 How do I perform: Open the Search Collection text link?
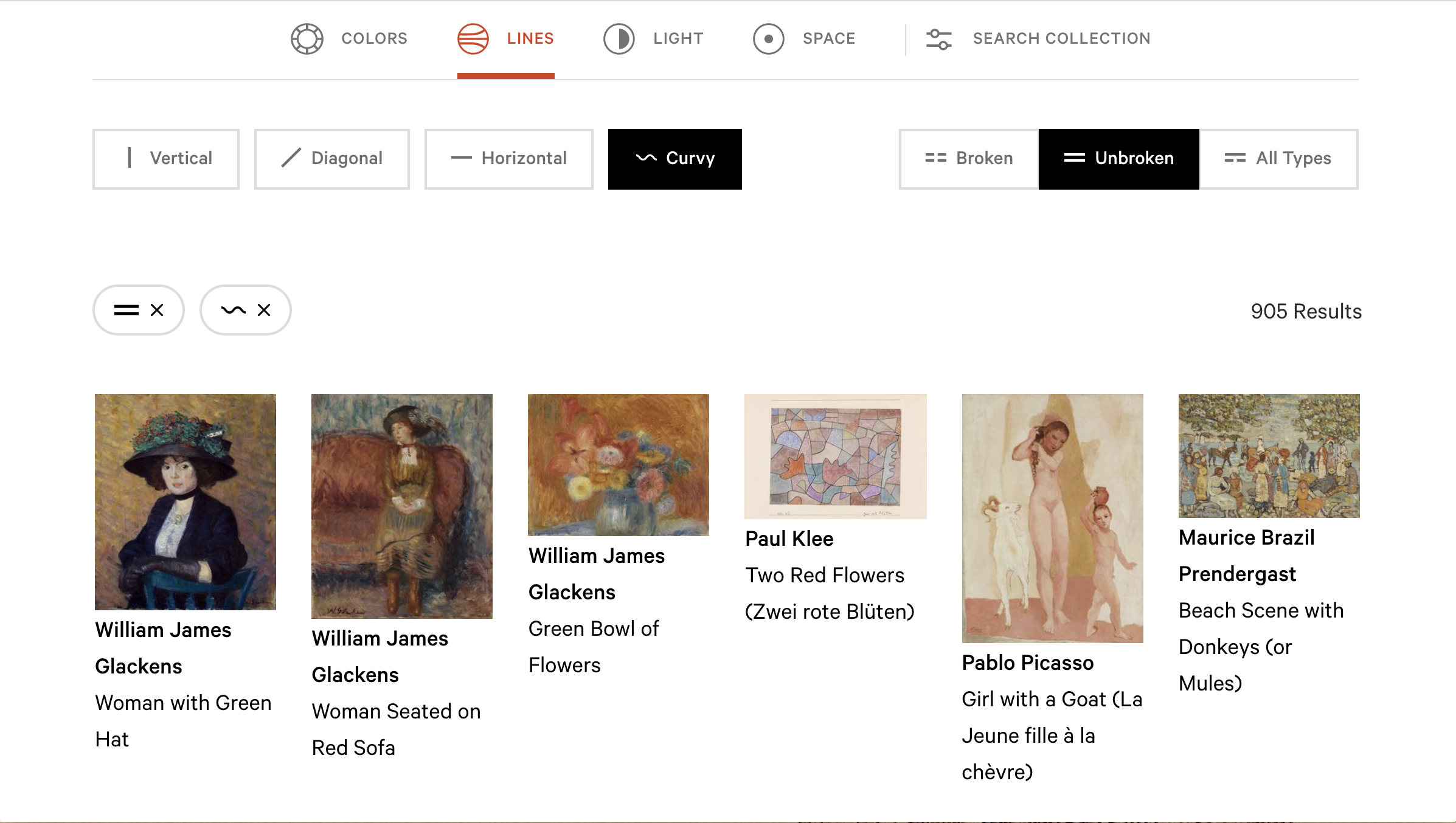pyautogui.click(x=1061, y=38)
